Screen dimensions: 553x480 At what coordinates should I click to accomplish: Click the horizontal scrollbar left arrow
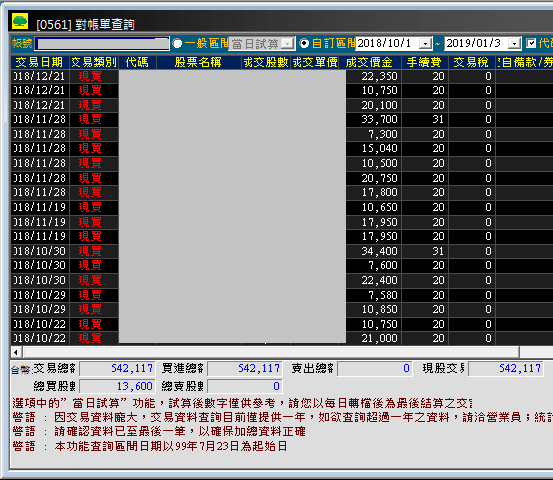pos(16,352)
